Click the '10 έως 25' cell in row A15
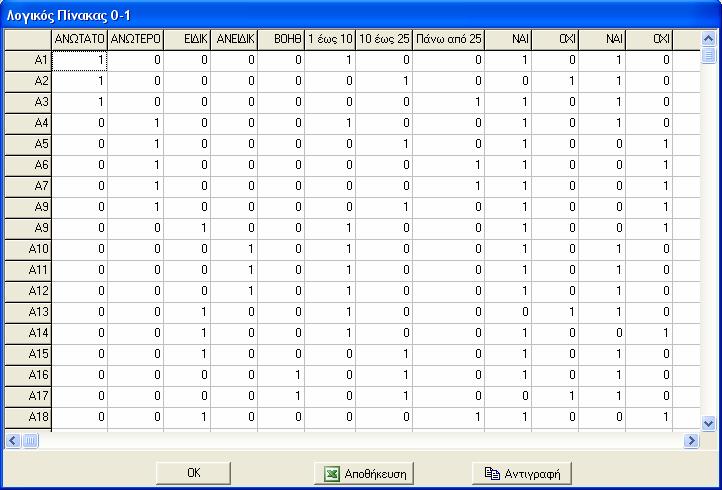Screen dimensions: 722x490 (384, 355)
